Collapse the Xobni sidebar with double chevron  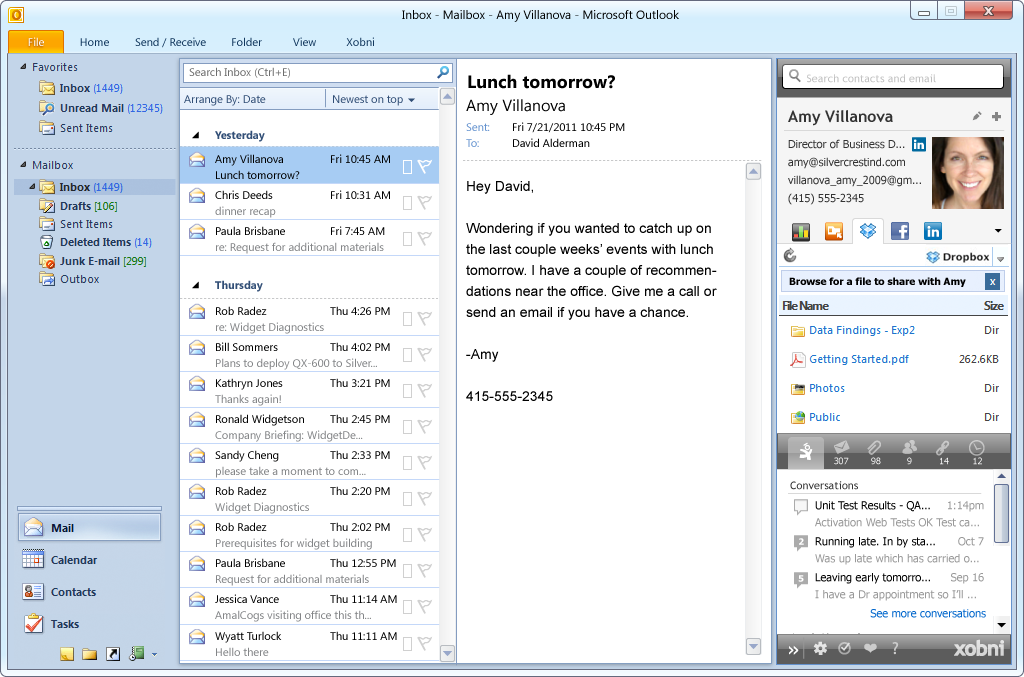tap(793, 650)
